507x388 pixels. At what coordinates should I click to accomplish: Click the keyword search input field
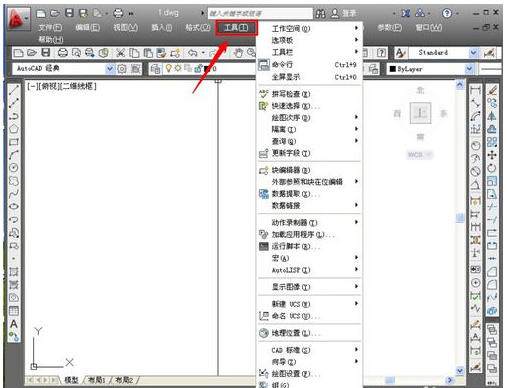point(260,13)
